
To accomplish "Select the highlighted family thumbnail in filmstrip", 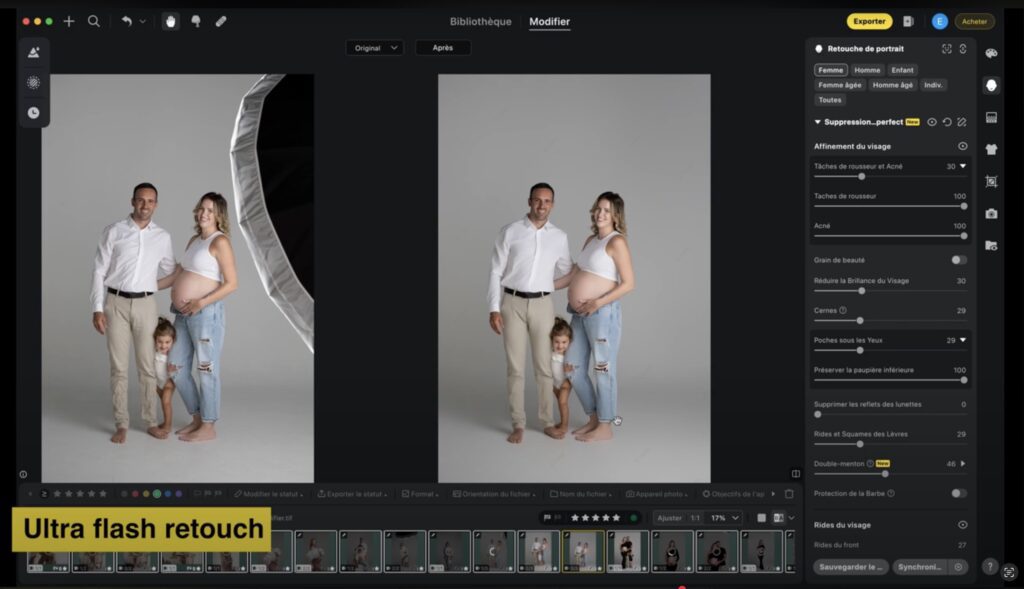I will coord(582,550).
